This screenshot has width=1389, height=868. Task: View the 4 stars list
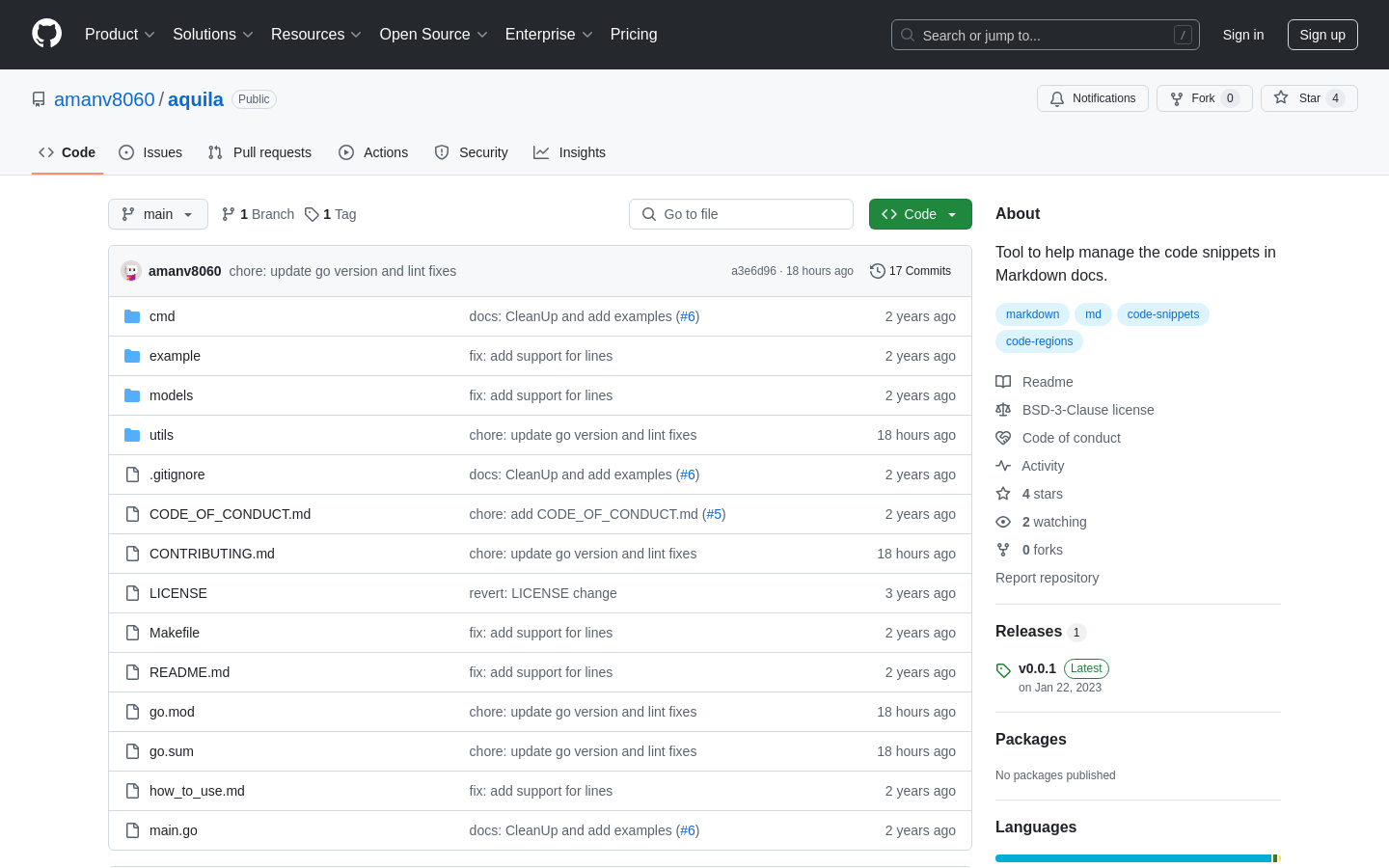1029,494
